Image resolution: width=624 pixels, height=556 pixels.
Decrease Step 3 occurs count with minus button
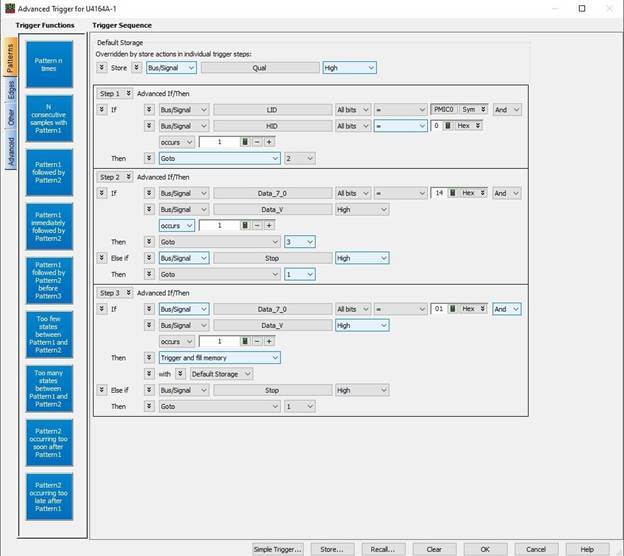(257, 341)
